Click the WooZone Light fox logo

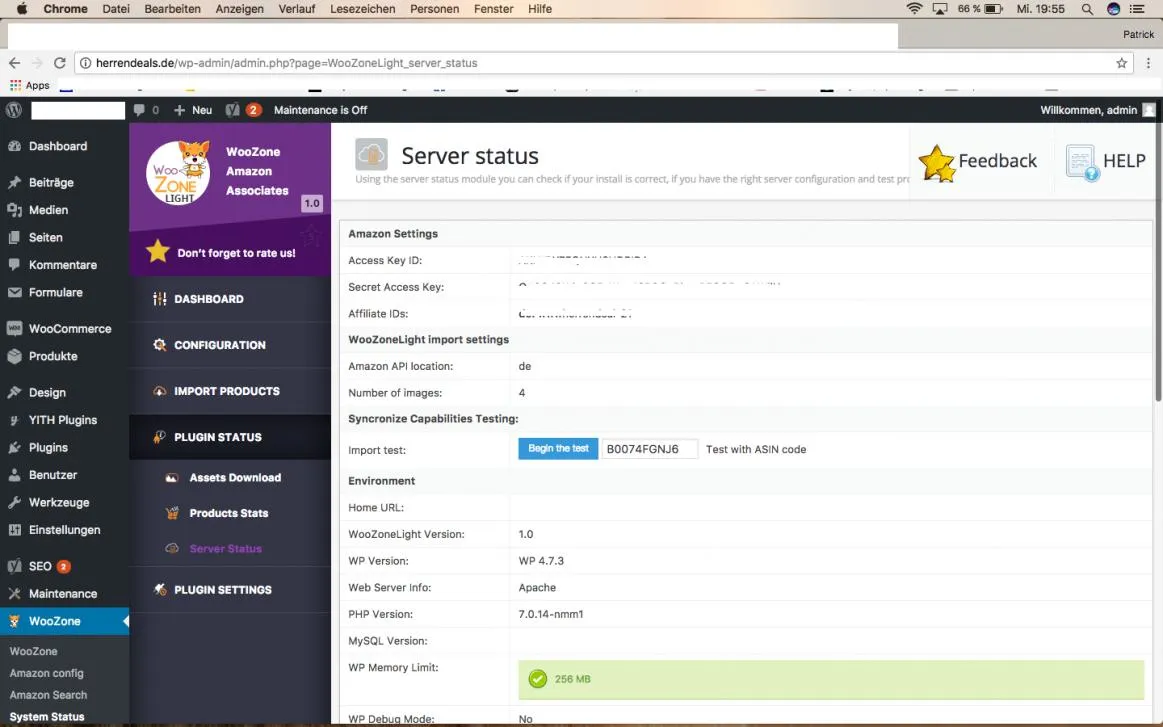tap(178, 172)
